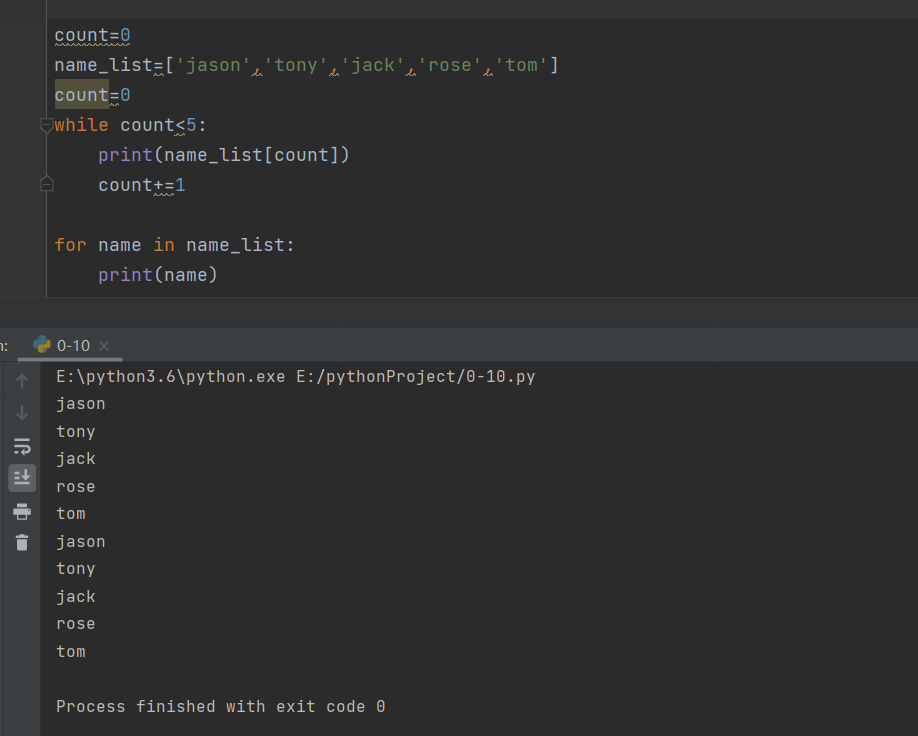The width and height of the screenshot is (918, 736).
Task: Click the first jason console output line
Action: coord(81,404)
